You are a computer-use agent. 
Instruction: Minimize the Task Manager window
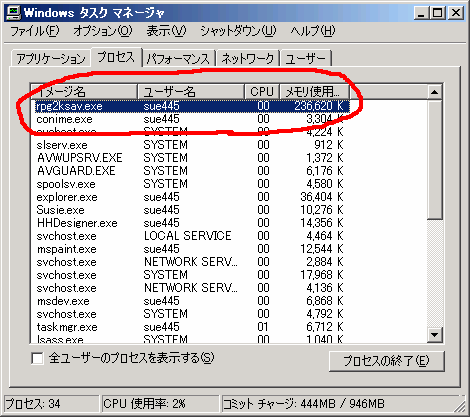421,13
